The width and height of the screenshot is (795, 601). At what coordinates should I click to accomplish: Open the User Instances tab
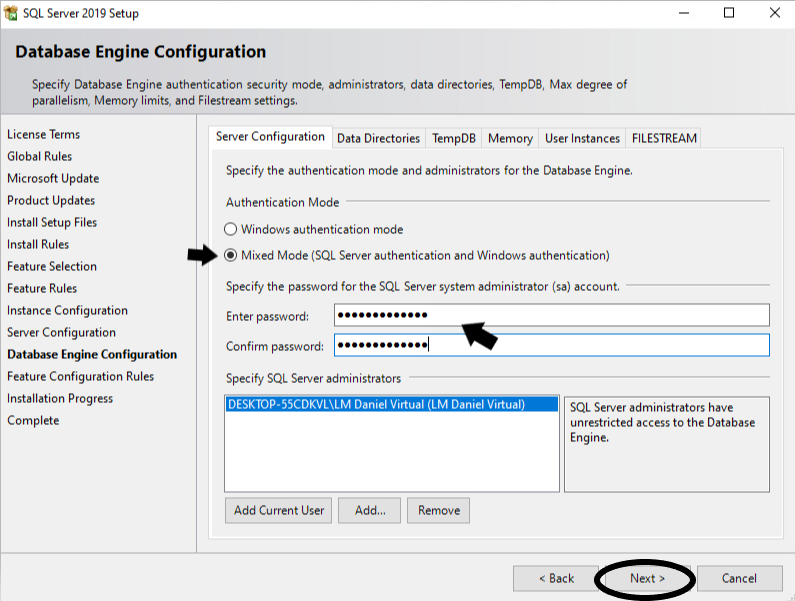pos(582,138)
